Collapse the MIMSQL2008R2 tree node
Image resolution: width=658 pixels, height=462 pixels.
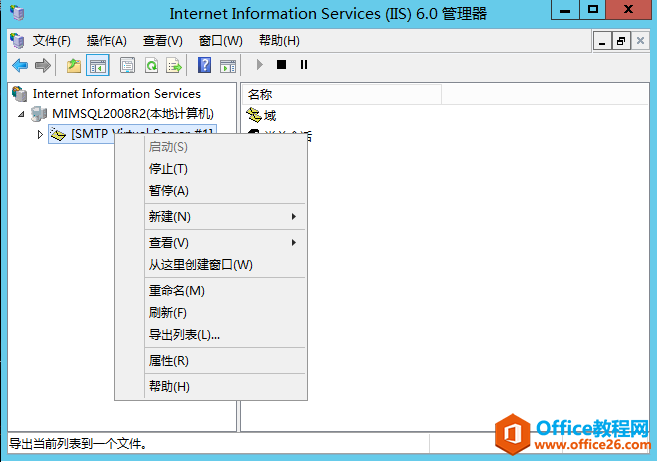coord(21,114)
